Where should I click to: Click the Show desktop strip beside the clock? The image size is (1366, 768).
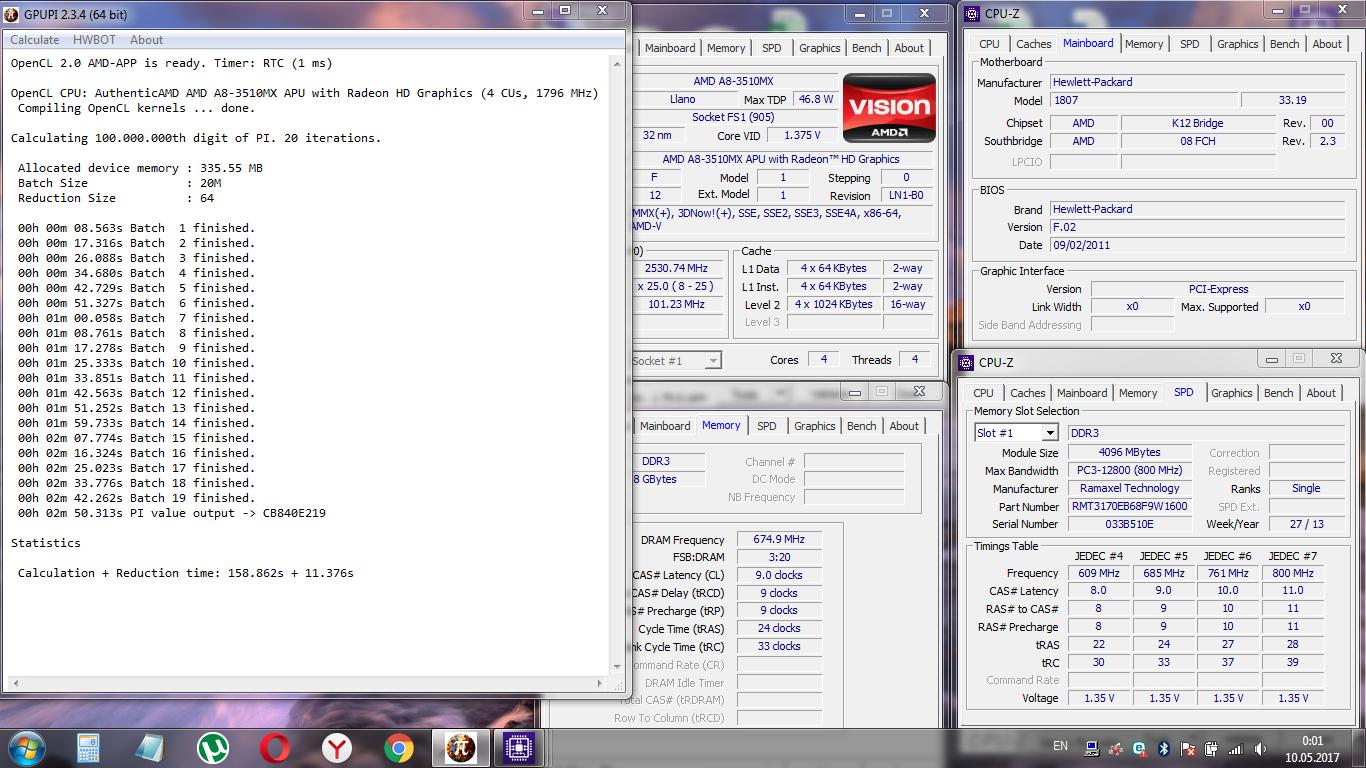[1360, 748]
